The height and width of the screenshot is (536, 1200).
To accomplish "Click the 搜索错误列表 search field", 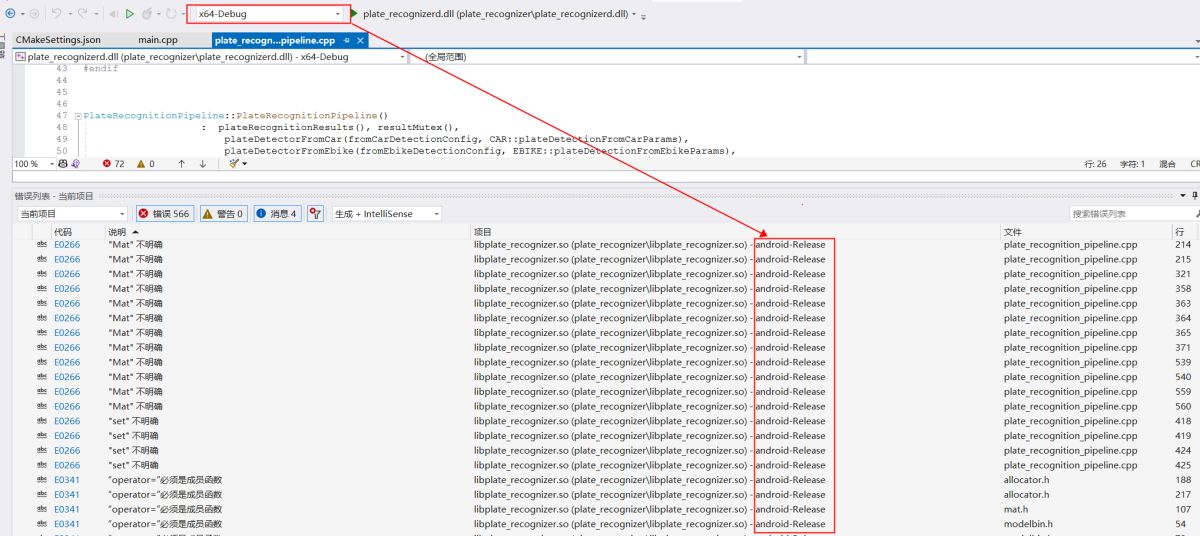I will click(1133, 213).
